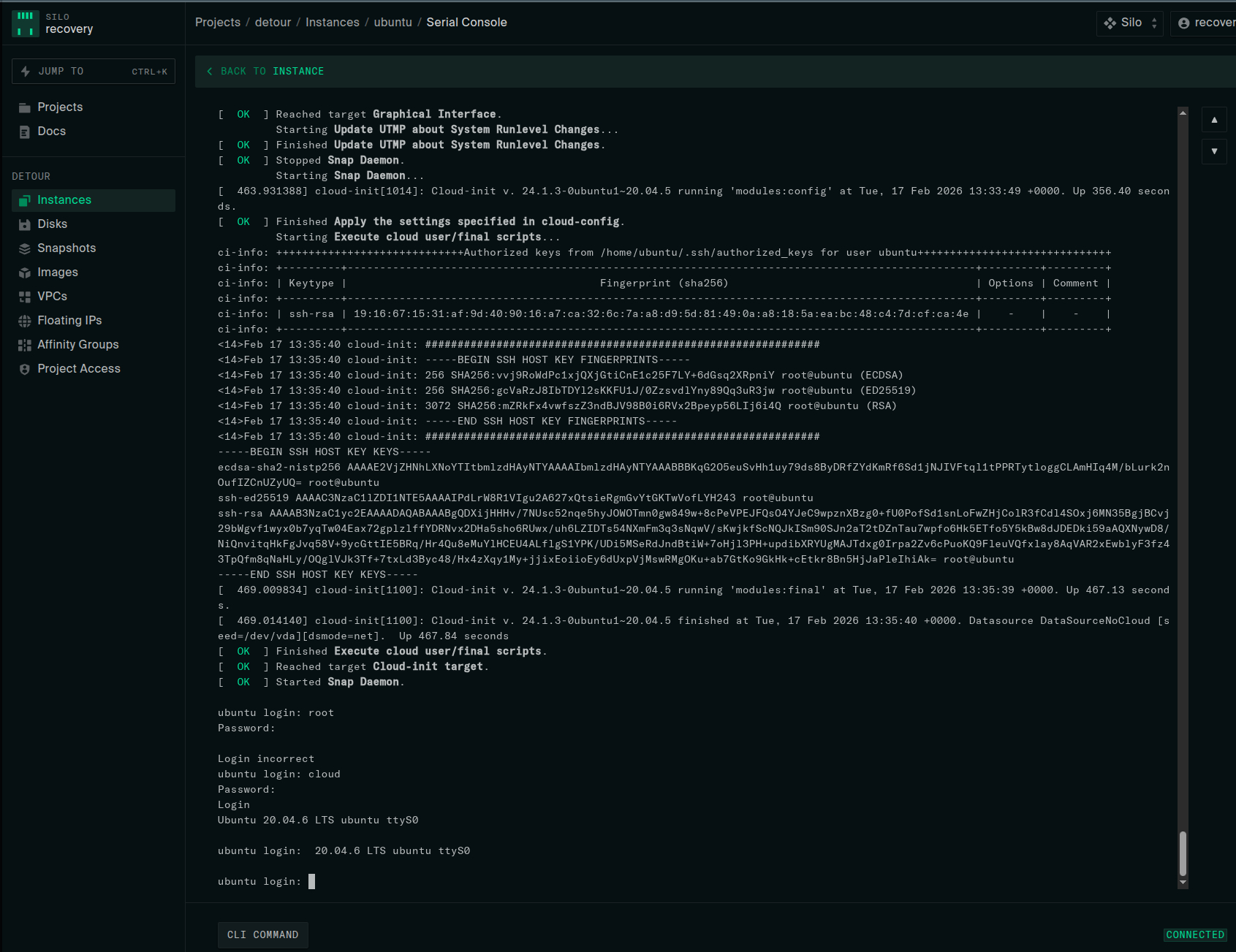Open Project Access shield icon
This screenshot has width=1236, height=952.
click(x=25, y=369)
